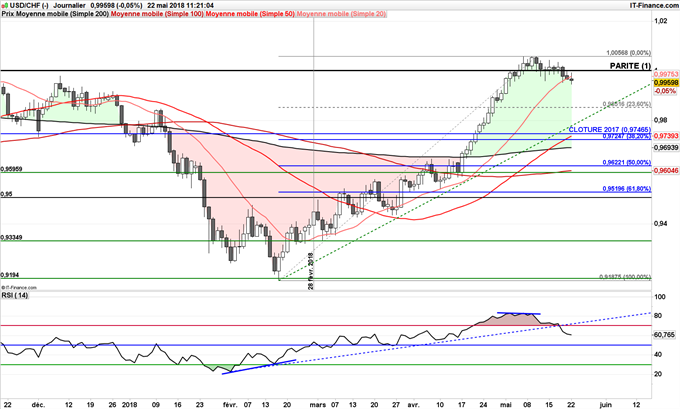This screenshot has height=409, width=680.
Task: Click the févr. label on date axis
Action: (230, 405)
